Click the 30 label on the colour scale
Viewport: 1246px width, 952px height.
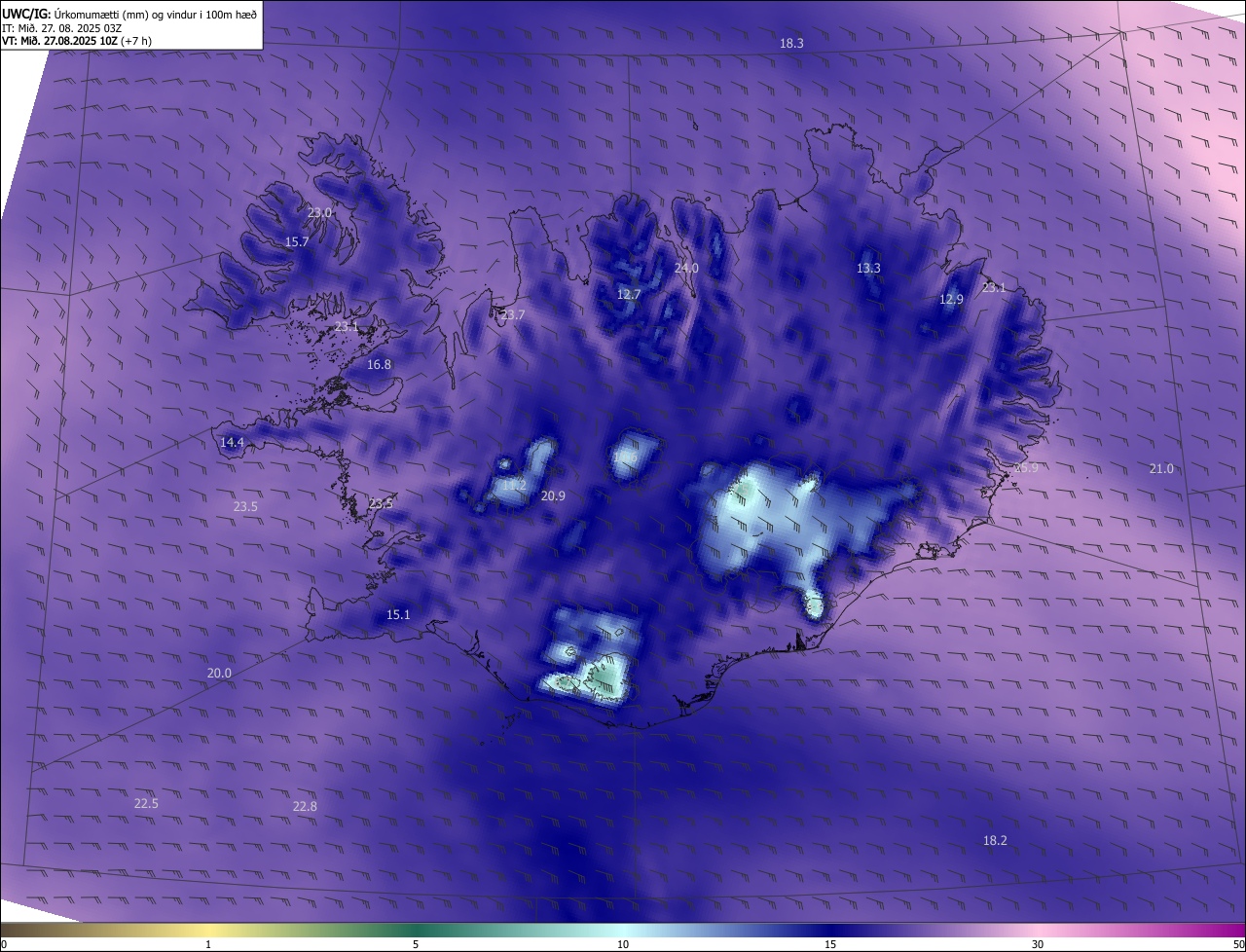[1038, 945]
